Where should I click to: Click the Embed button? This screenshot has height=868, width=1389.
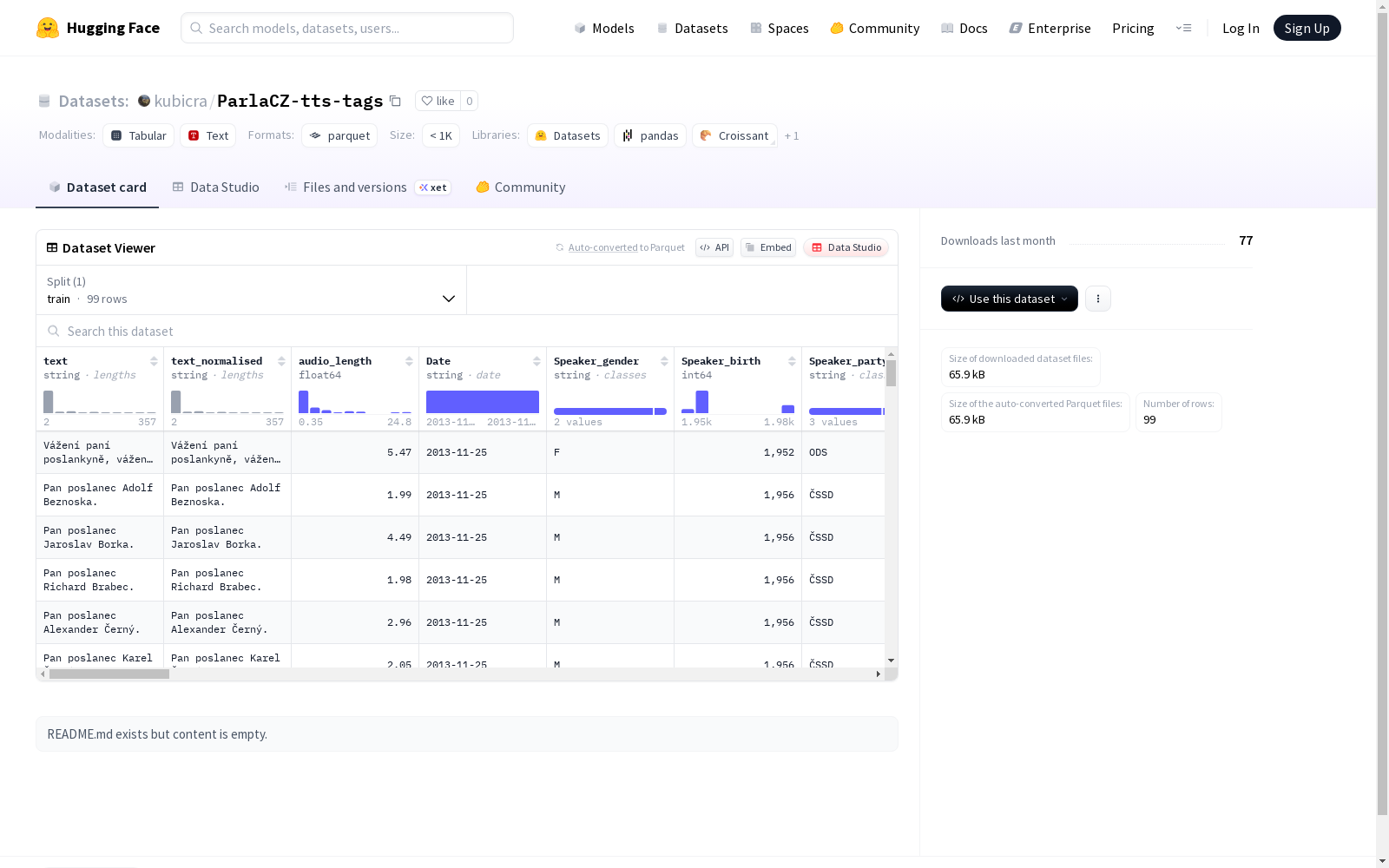coord(768,247)
